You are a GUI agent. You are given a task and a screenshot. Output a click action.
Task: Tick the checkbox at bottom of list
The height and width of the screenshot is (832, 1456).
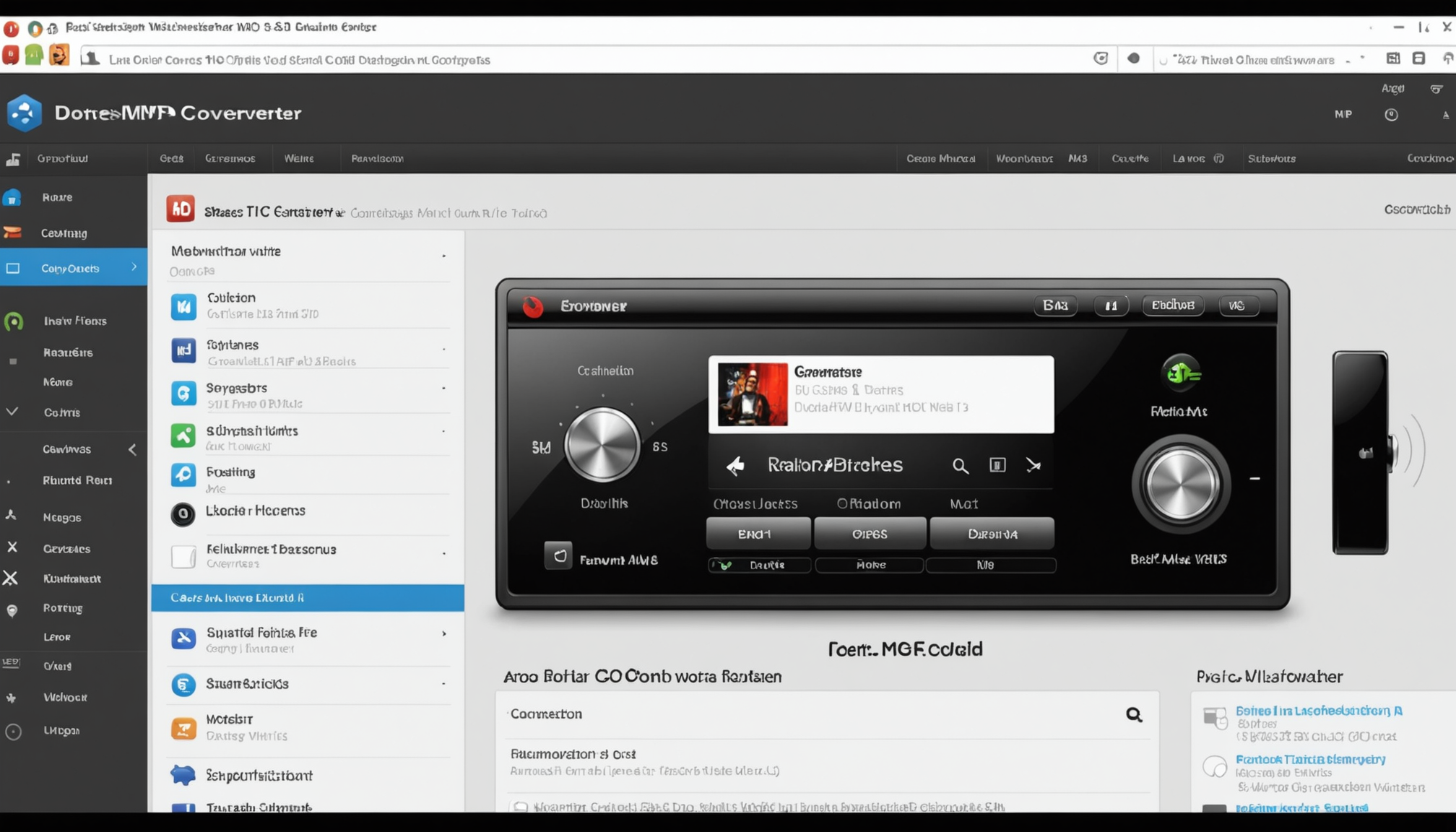click(520, 807)
